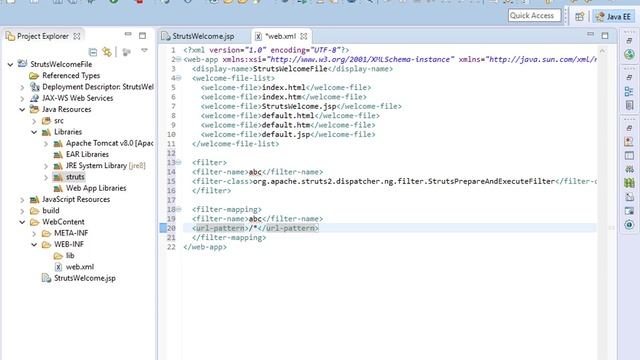This screenshot has width=640, height=360.
Task: Open the Outline view icon in trim
Action: tap(629, 91)
